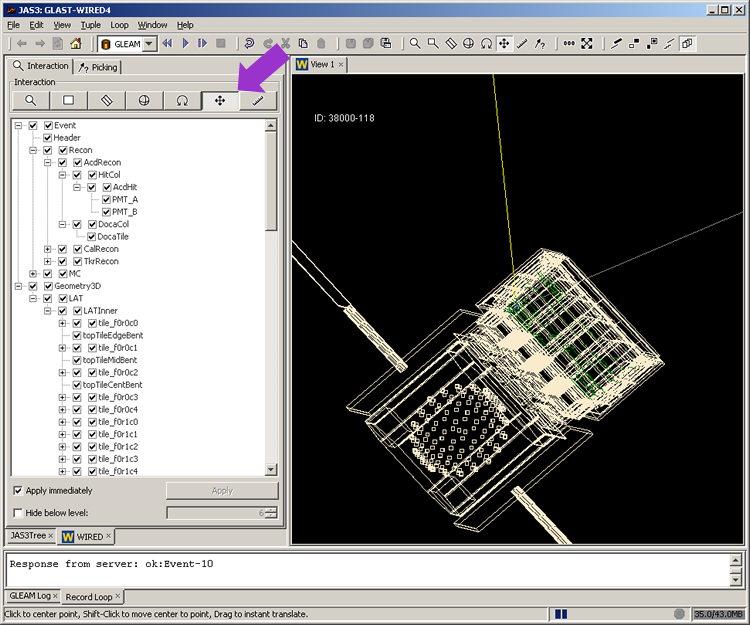Screen dimensions: 750x625
Task: Select the 3D rotate globe tool in the toolbar
Action: 469,44
